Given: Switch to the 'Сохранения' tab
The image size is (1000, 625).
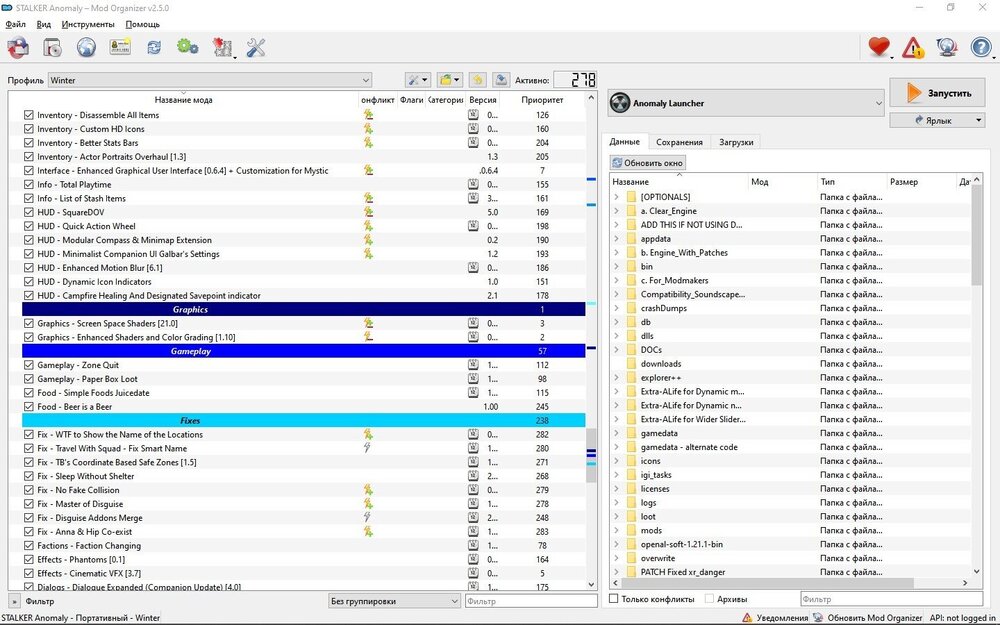Looking at the screenshot, I should click(x=679, y=142).
